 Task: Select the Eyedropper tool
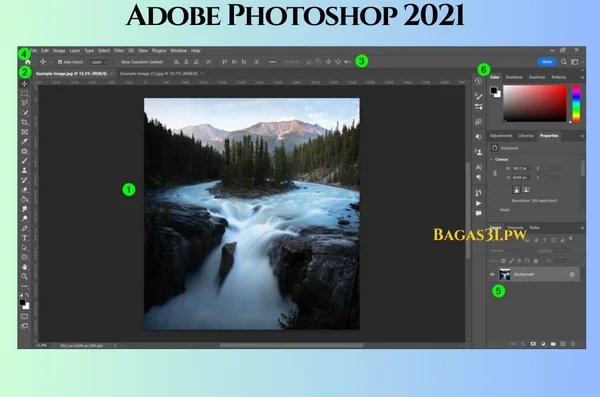24,141
